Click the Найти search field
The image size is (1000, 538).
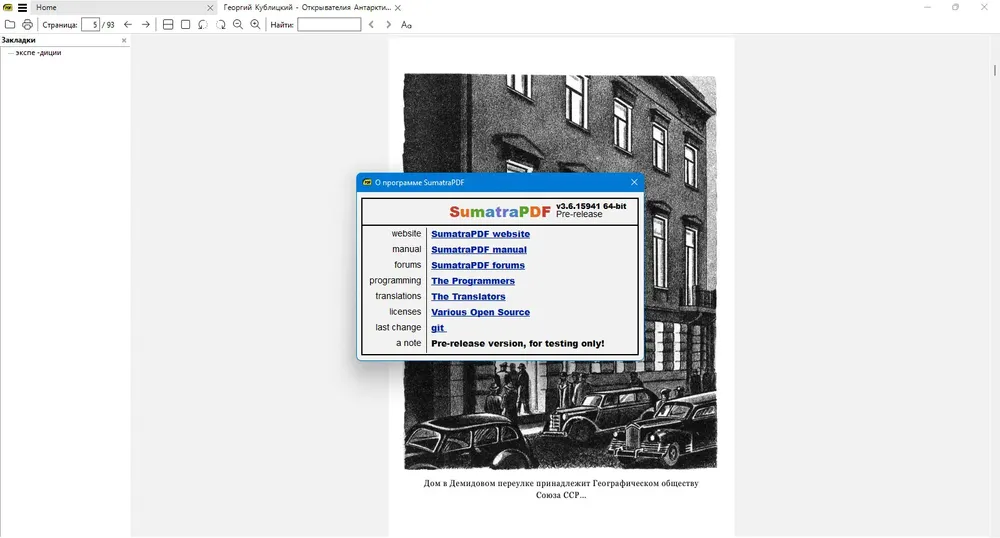[329, 25]
